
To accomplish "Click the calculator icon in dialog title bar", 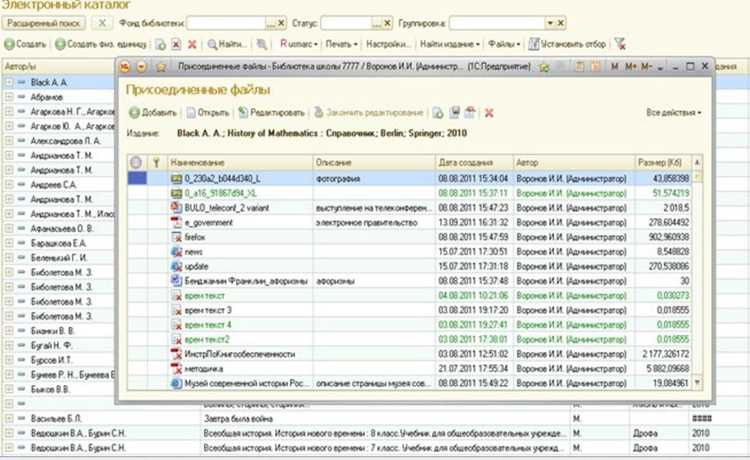I will tap(579, 67).
